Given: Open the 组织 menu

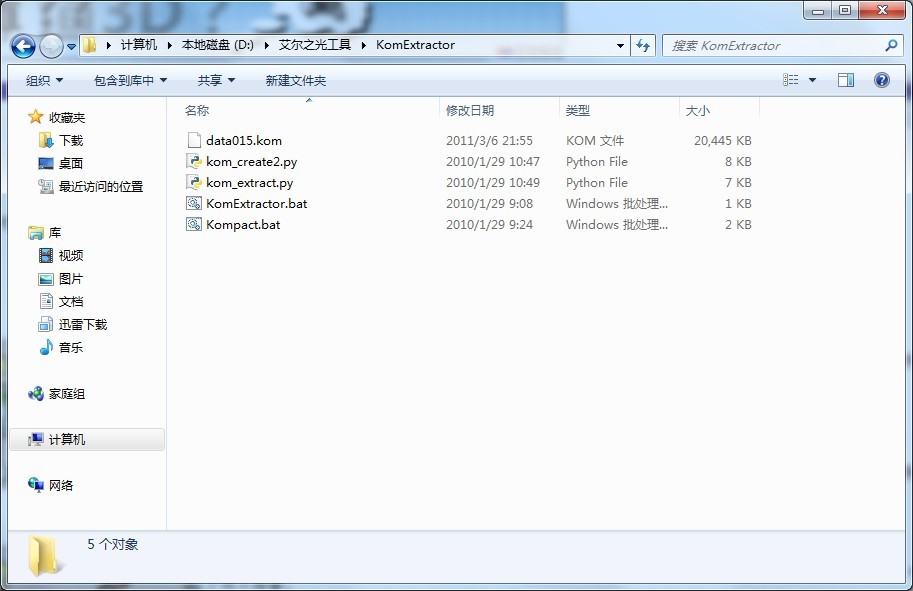Looking at the screenshot, I should 44,80.
